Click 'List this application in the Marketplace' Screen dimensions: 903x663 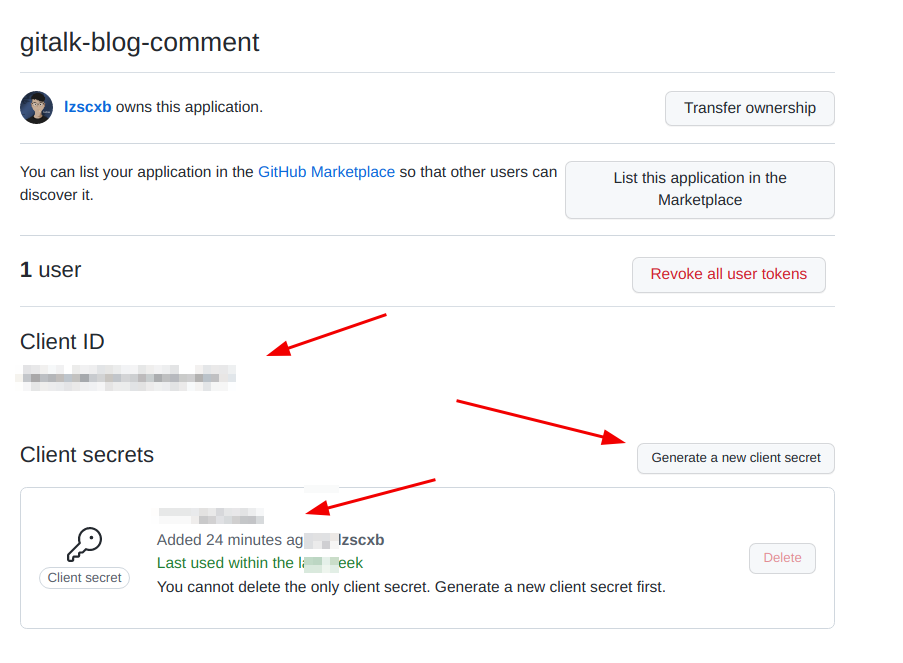[699, 189]
